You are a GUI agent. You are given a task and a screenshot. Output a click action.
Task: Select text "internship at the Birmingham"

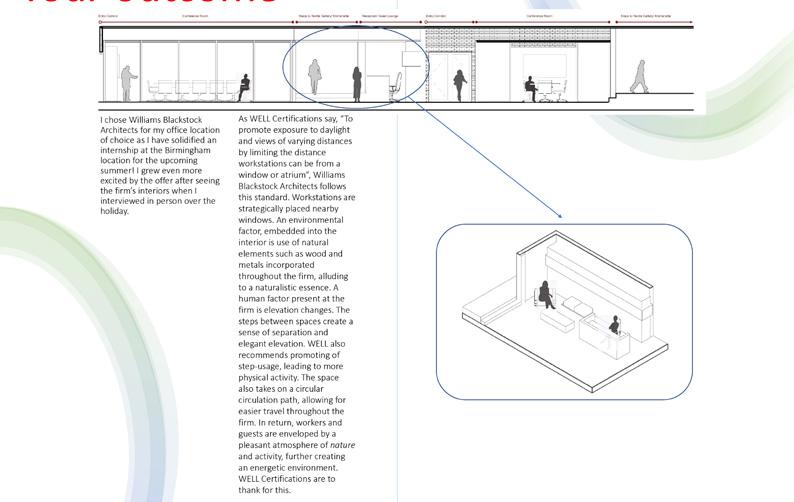[x=155, y=150]
